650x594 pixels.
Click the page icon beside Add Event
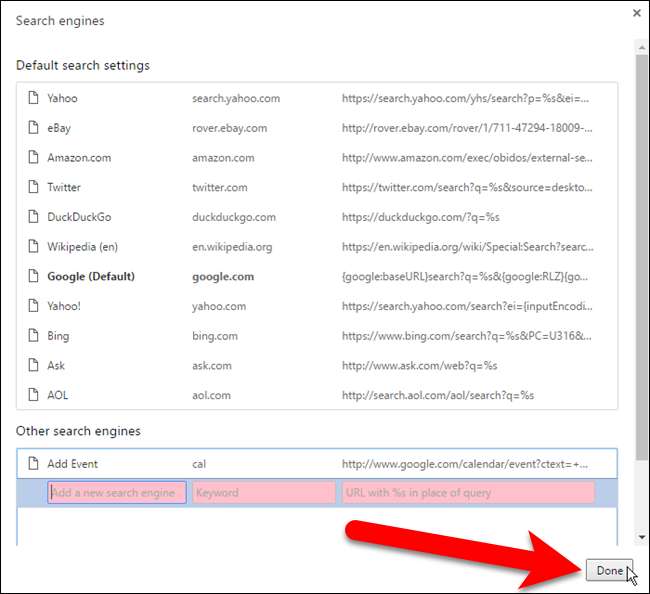[x=33, y=463]
